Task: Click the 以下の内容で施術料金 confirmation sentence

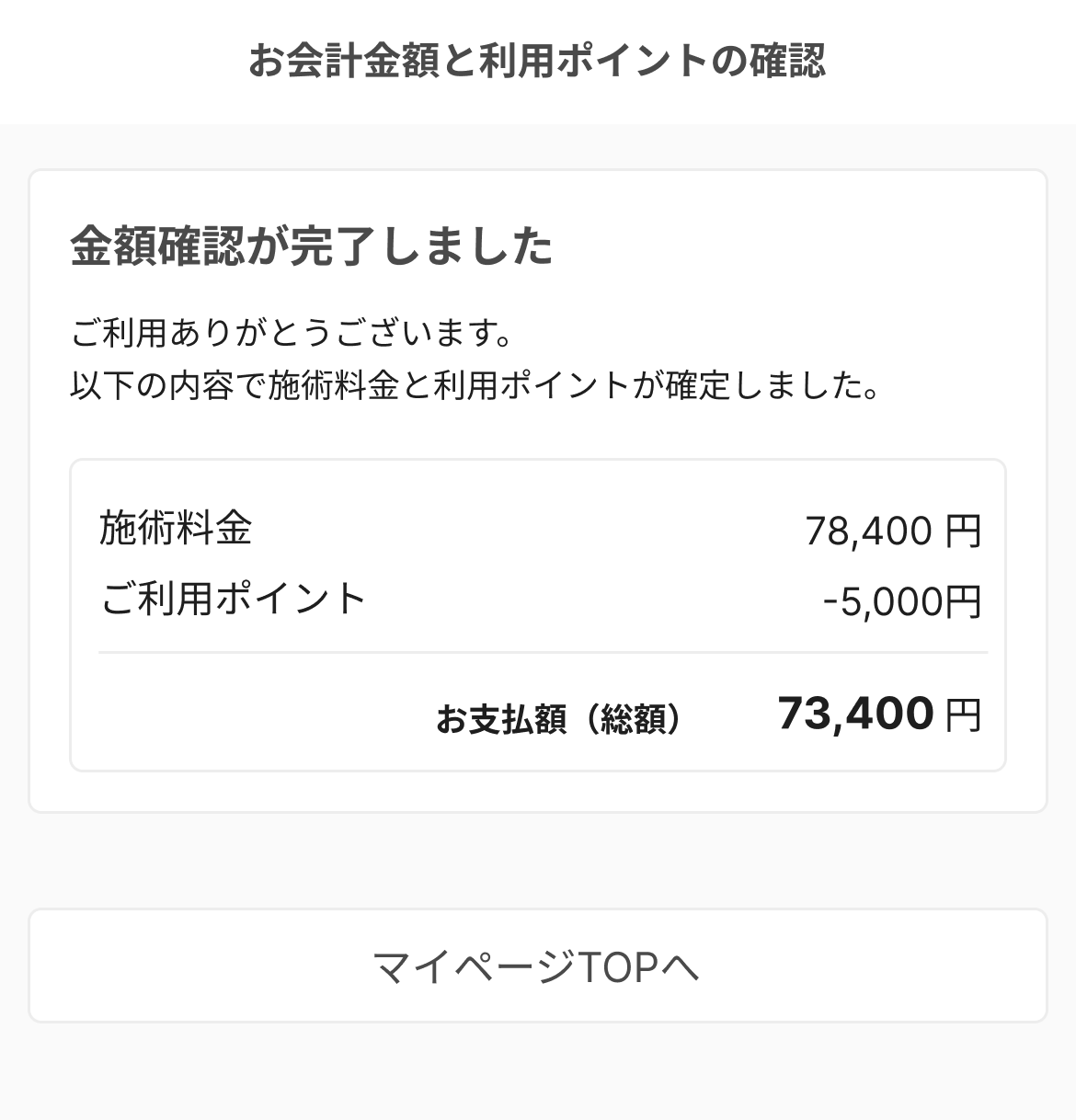Action: point(475,384)
